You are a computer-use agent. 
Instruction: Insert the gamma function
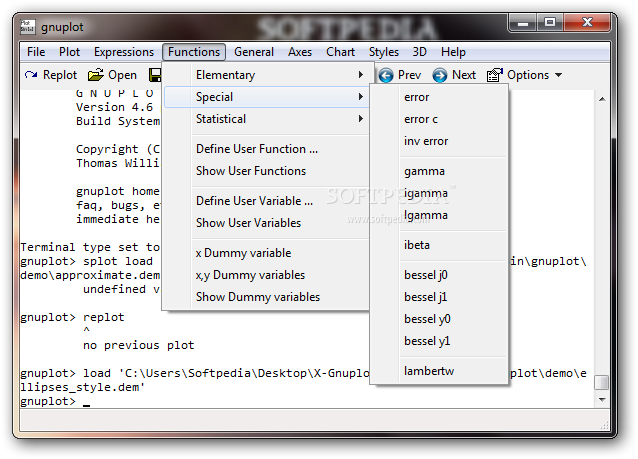coord(439,171)
